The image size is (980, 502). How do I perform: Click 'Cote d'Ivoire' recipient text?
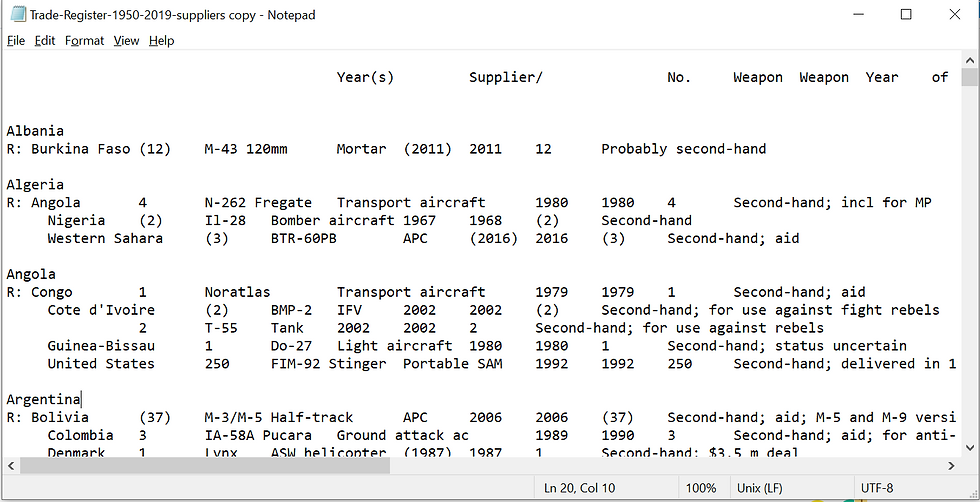101,310
